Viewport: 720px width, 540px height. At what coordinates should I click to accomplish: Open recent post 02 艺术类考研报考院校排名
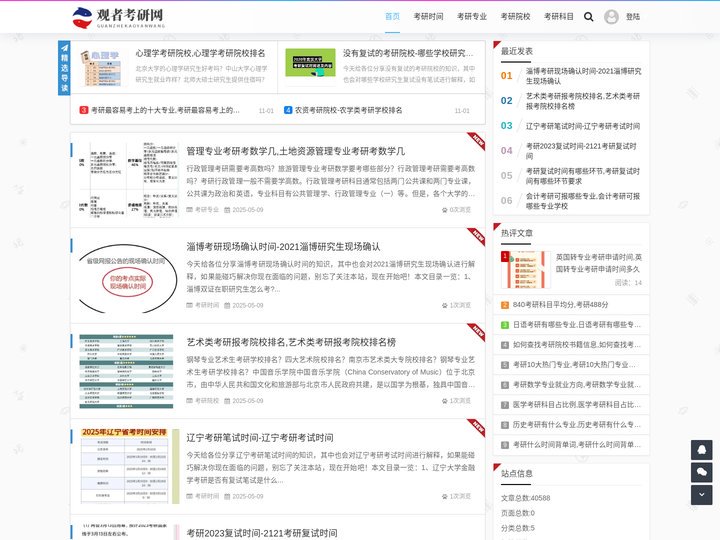pyautogui.click(x=583, y=101)
